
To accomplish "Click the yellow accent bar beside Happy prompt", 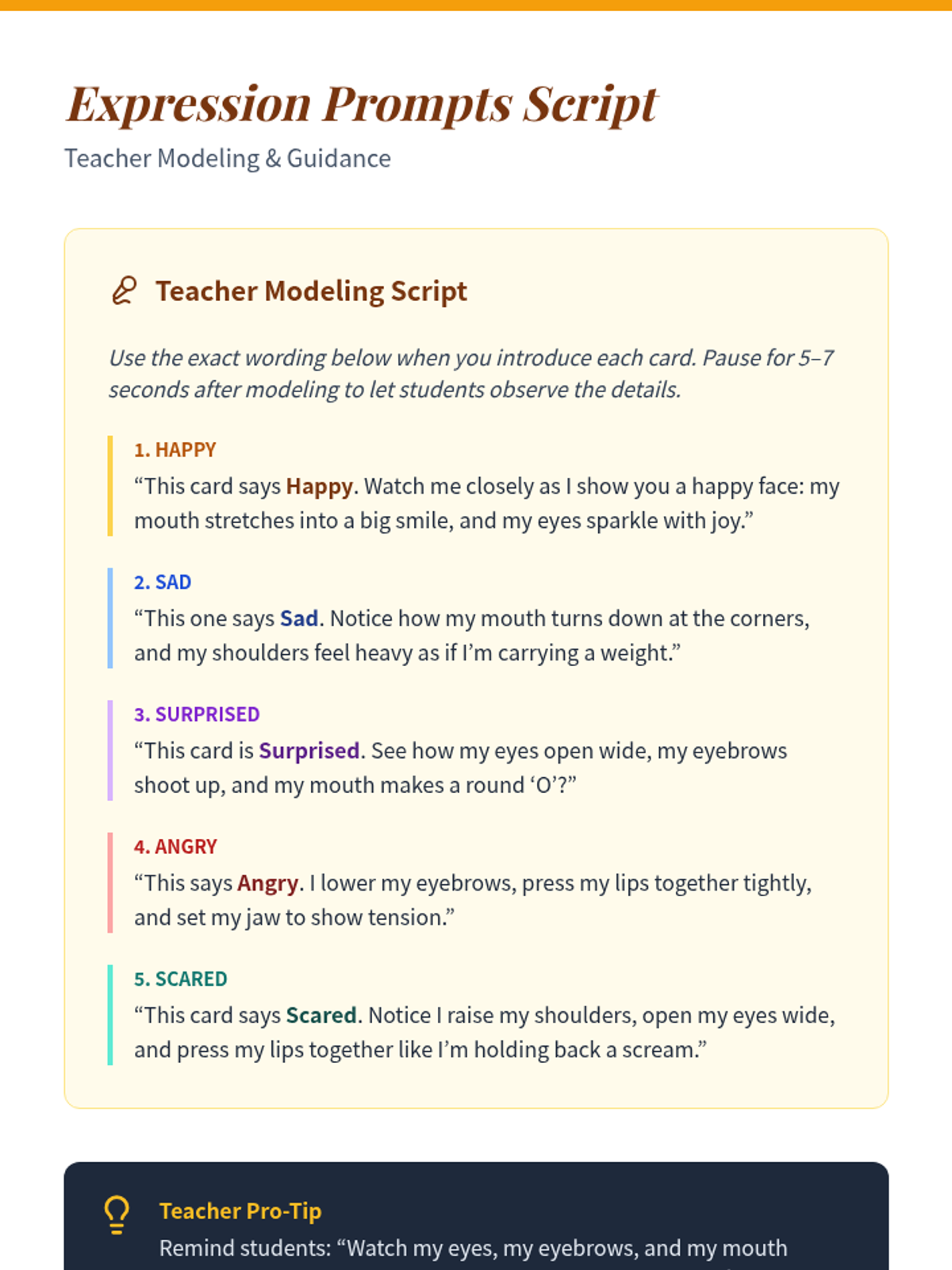I will click(110, 486).
